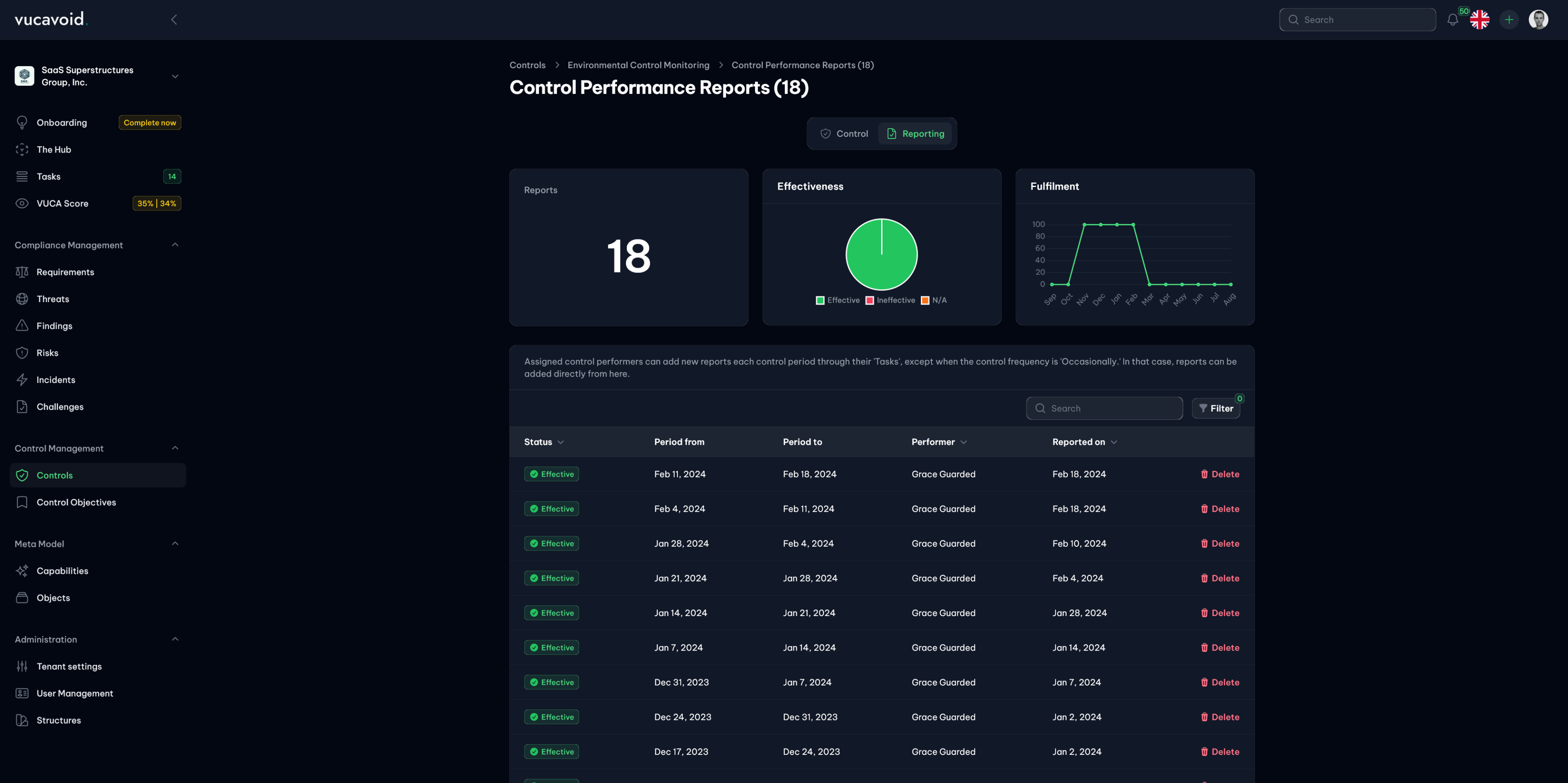Expand the SaaS Superstructures Group selector

click(175, 76)
